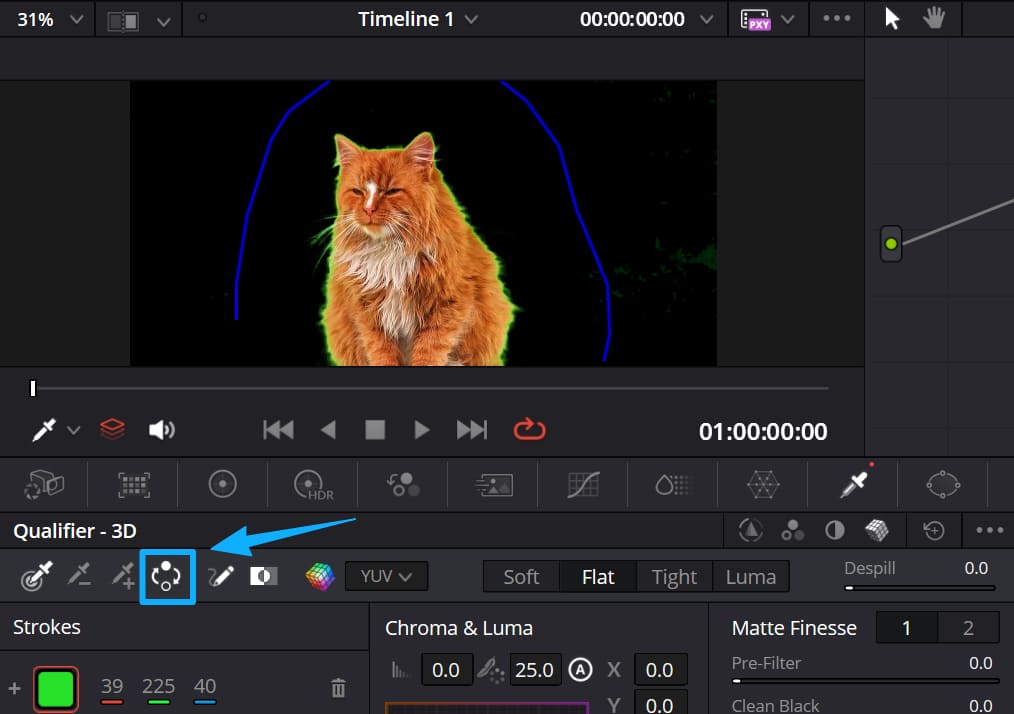Open the YUV color model dropdown
This screenshot has width=1014, height=714.
386,576
